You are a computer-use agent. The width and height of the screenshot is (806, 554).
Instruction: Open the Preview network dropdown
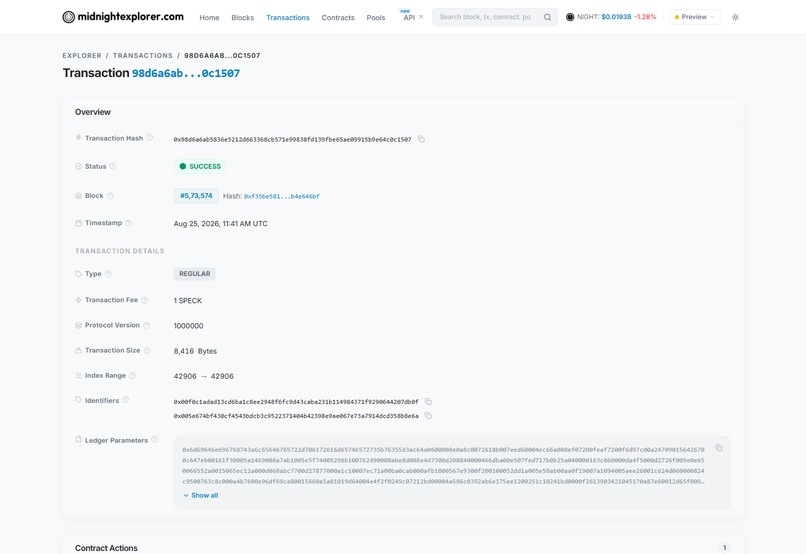(x=695, y=17)
